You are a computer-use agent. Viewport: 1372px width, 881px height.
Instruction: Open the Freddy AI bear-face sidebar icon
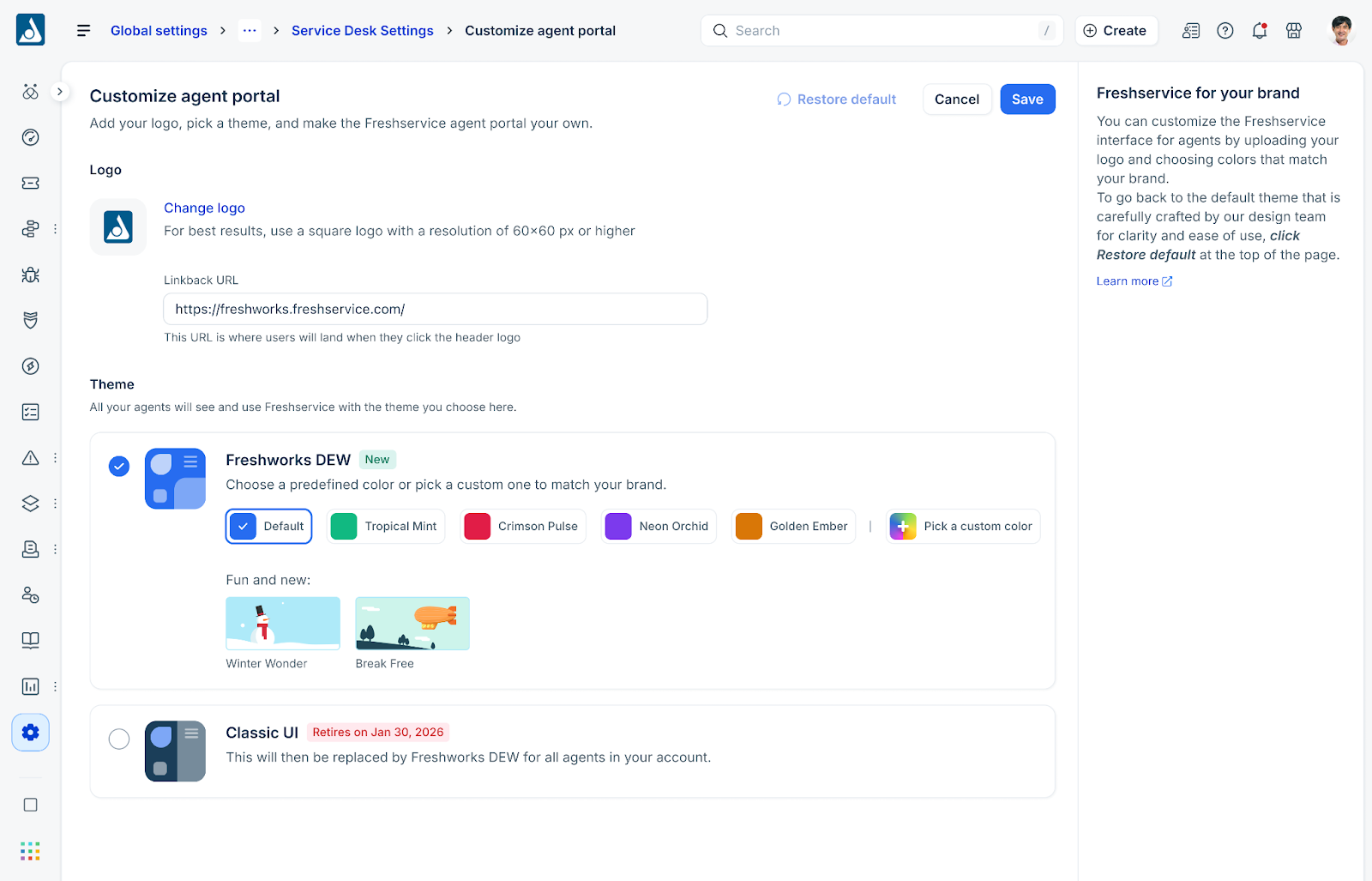tap(30, 92)
